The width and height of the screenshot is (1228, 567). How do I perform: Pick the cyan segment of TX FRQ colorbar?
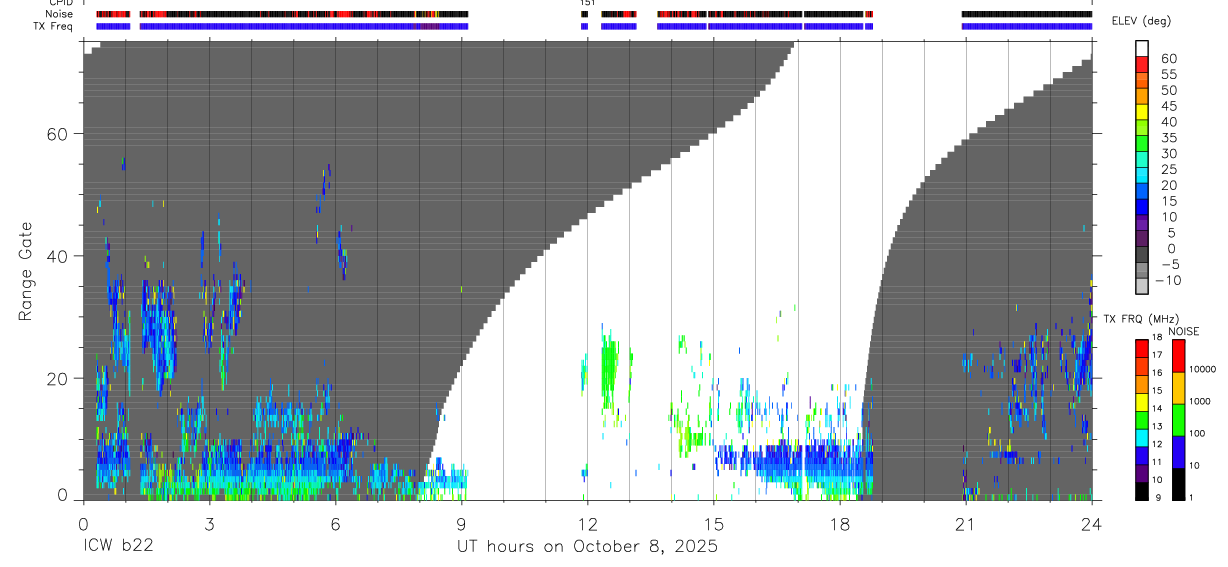1142,437
